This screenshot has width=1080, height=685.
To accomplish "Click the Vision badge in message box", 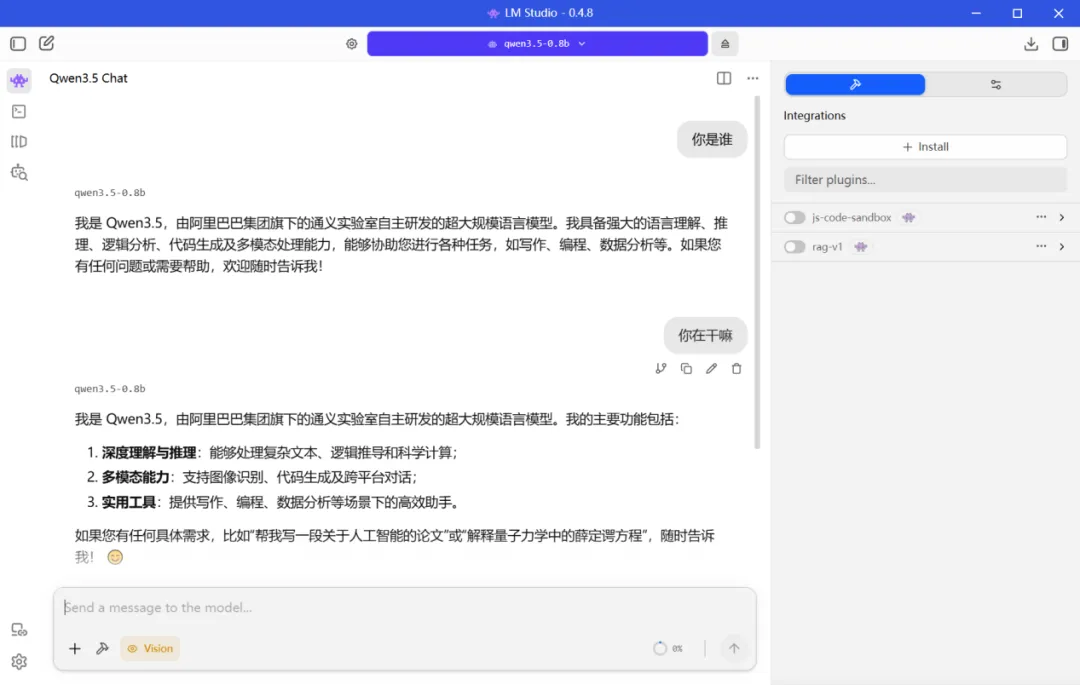I will (x=150, y=649).
